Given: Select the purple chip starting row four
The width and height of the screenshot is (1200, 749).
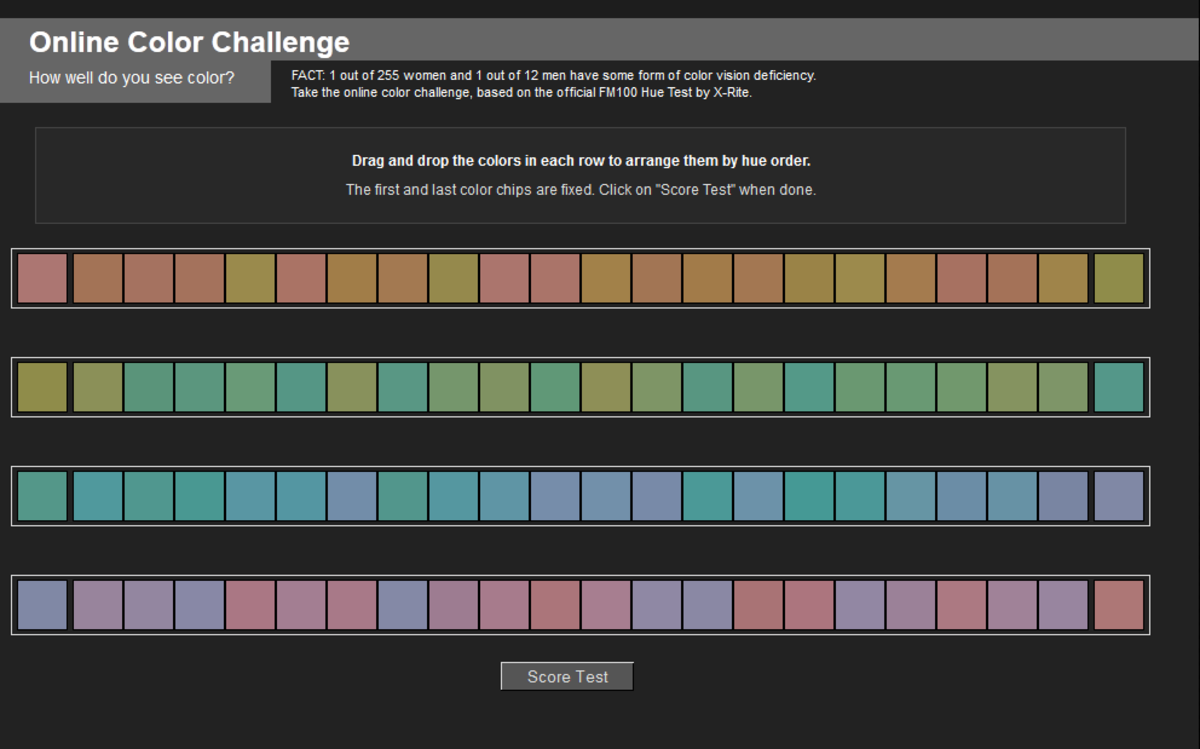Looking at the screenshot, I should tap(40, 604).
